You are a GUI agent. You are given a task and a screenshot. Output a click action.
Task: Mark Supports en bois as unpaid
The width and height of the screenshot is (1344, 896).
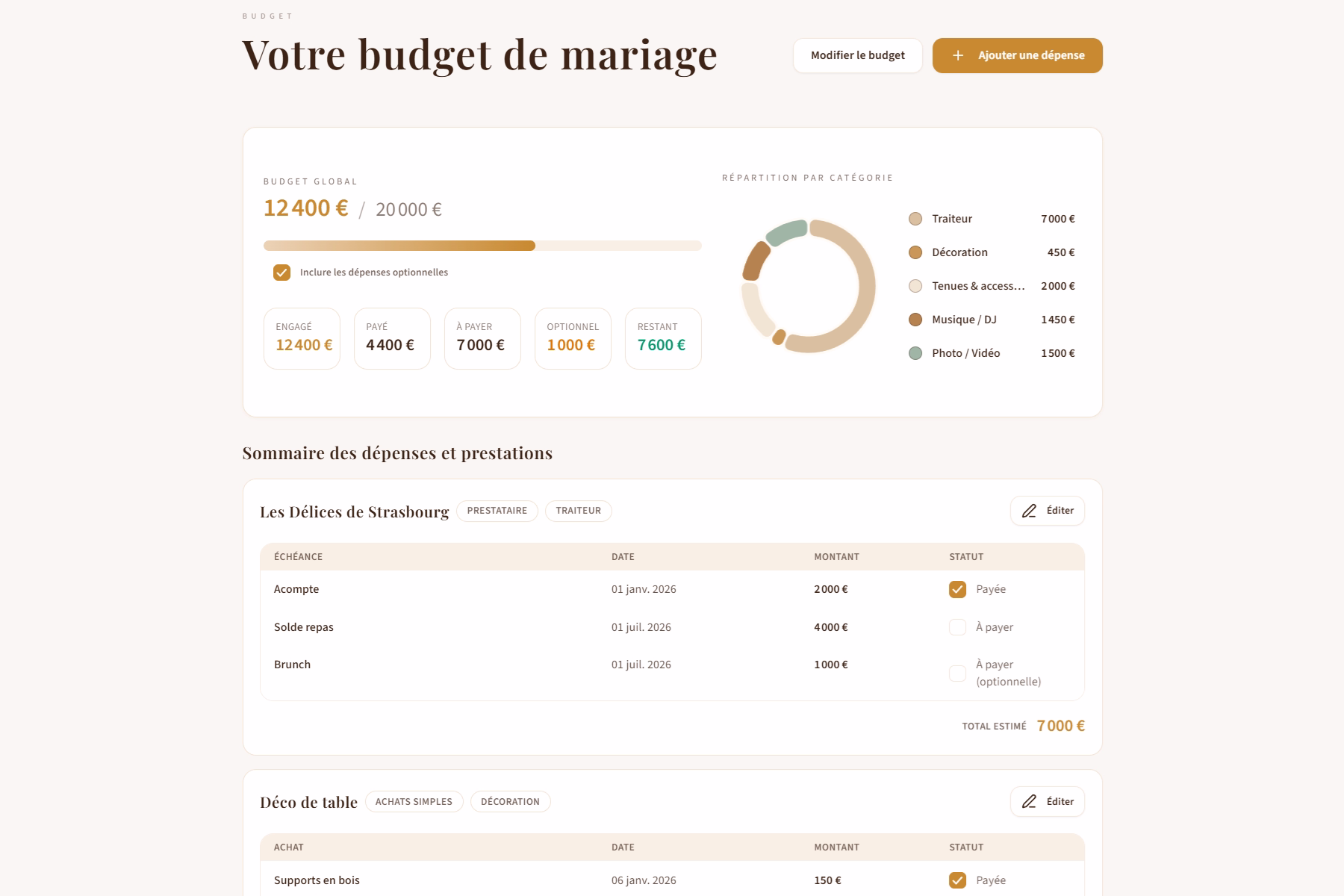pyautogui.click(x=956, y=880)
